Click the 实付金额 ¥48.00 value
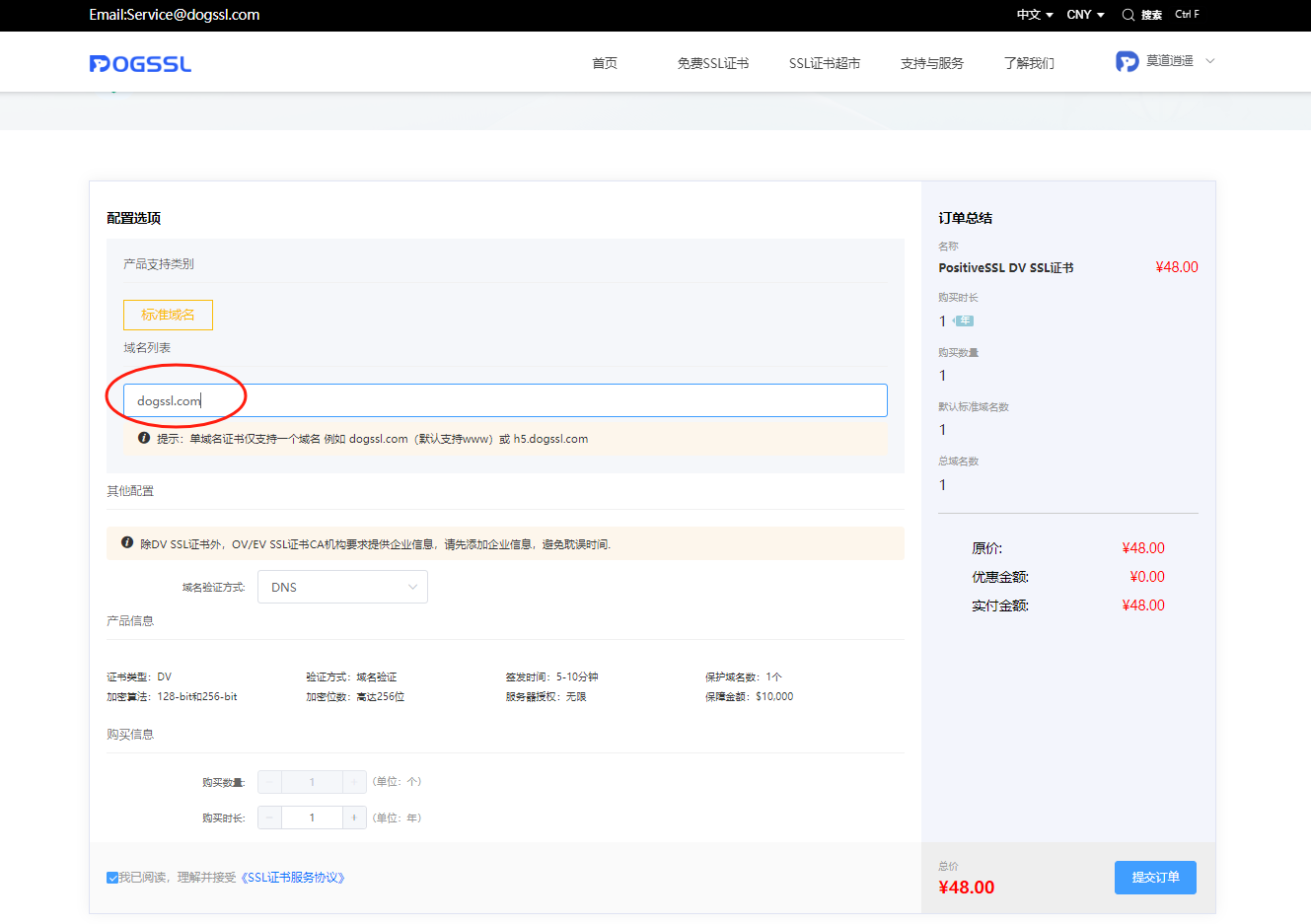Screen dimensions: 1311x924 pos(1143,605)
